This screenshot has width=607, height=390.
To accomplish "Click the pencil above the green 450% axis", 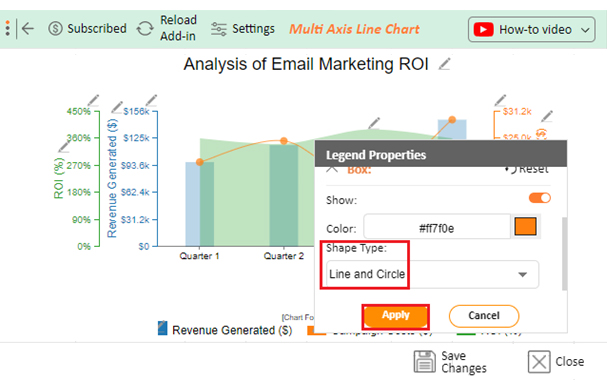I will pyautogui.click(x=93, y=100).
